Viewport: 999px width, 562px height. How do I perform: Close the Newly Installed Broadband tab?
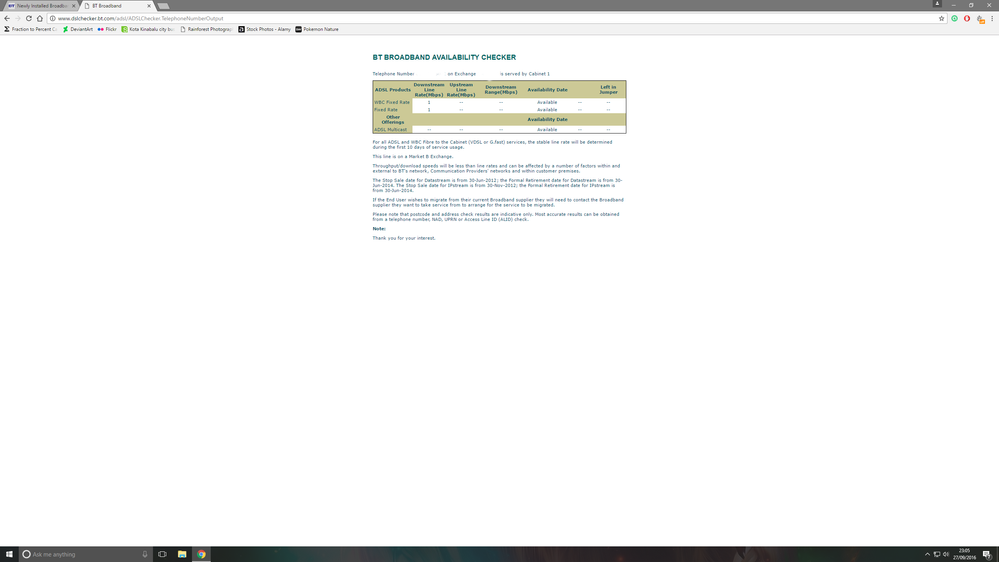pos(73,6)
